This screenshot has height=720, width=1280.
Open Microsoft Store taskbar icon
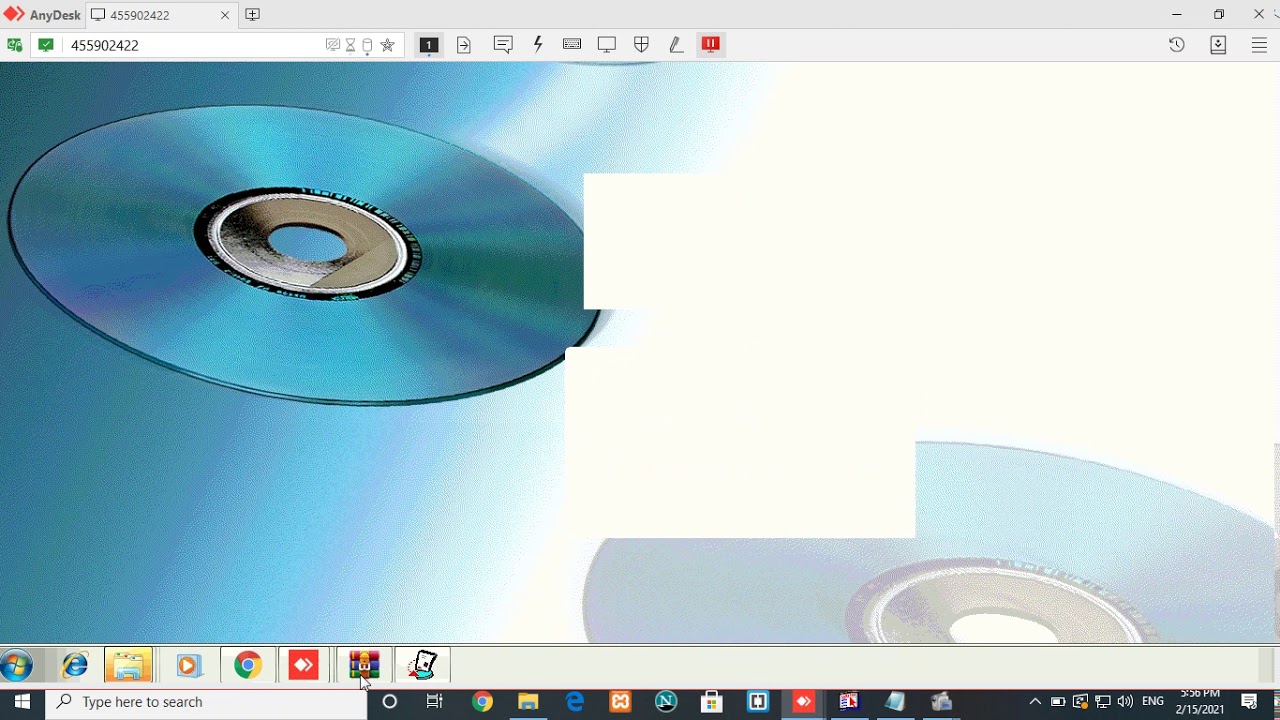point(712,702)
